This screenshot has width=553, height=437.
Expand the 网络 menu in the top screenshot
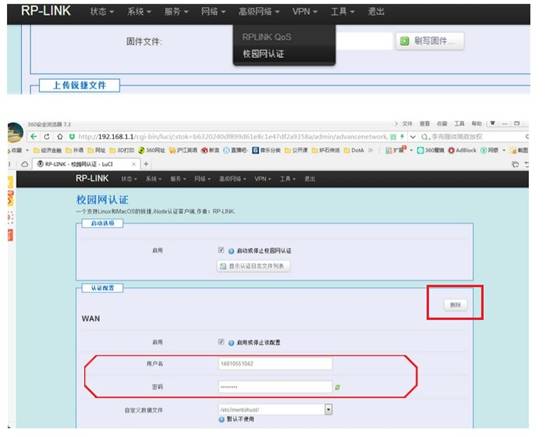(213, 12)
